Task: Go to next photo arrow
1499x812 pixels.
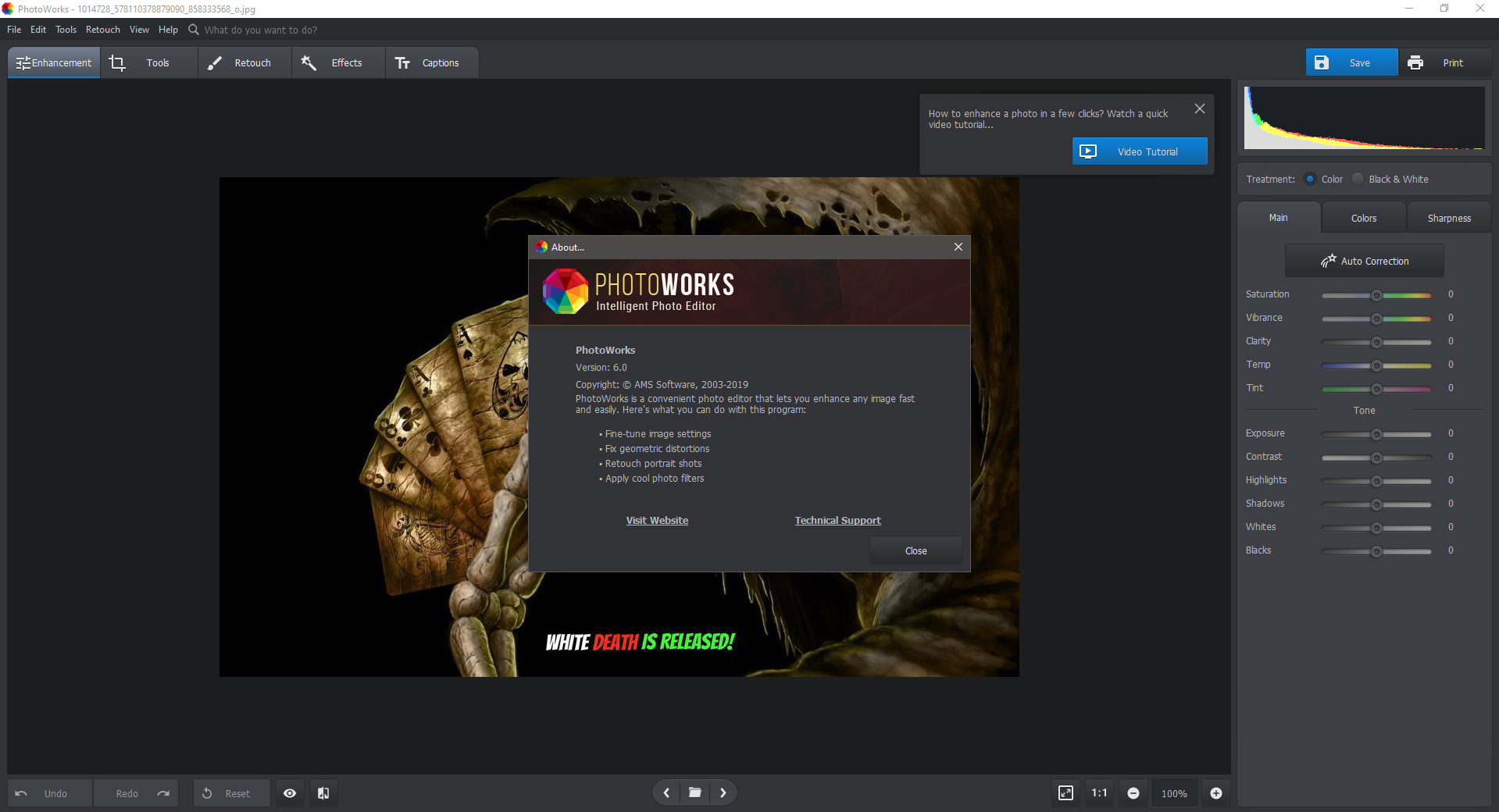Action: pyautogui.click(x=723, y=792)
